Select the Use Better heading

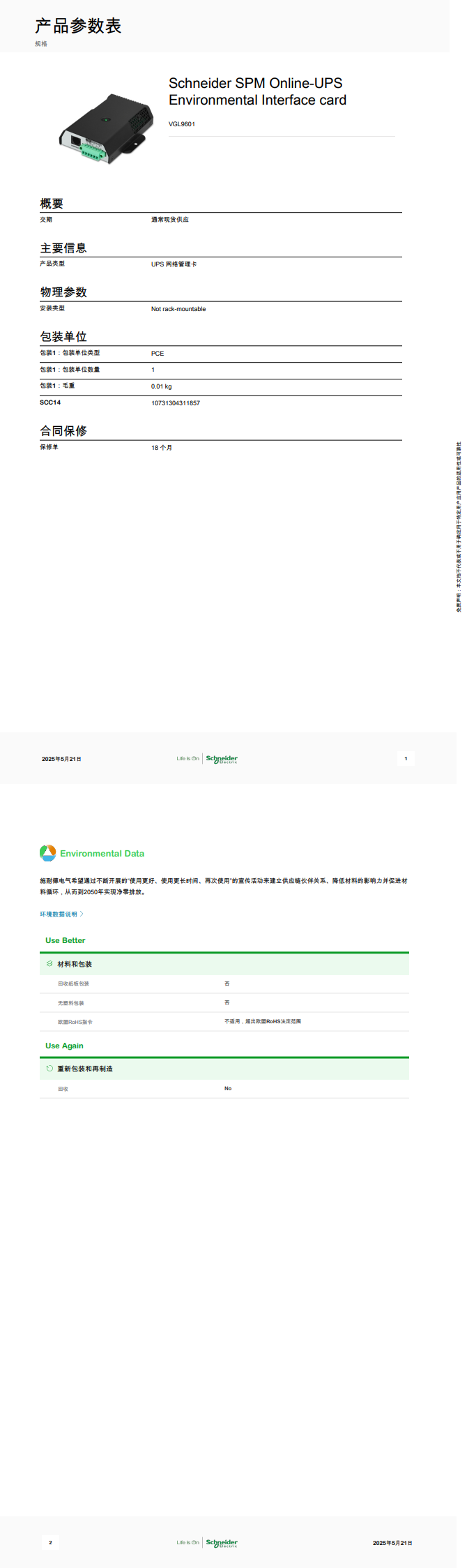tap(66, 940)
